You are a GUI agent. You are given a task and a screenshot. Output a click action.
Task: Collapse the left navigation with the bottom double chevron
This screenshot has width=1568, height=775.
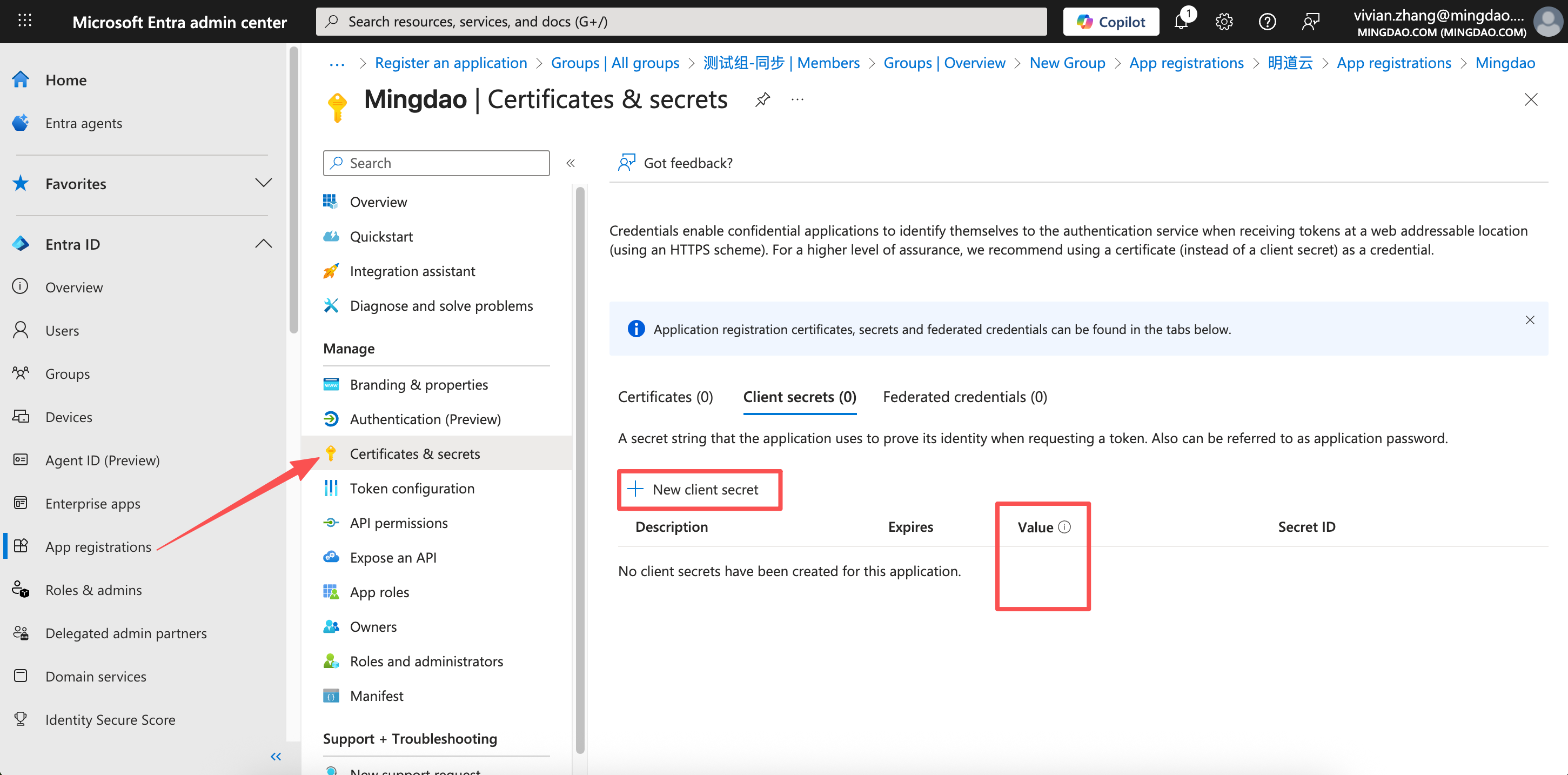(x=276, y=757)
